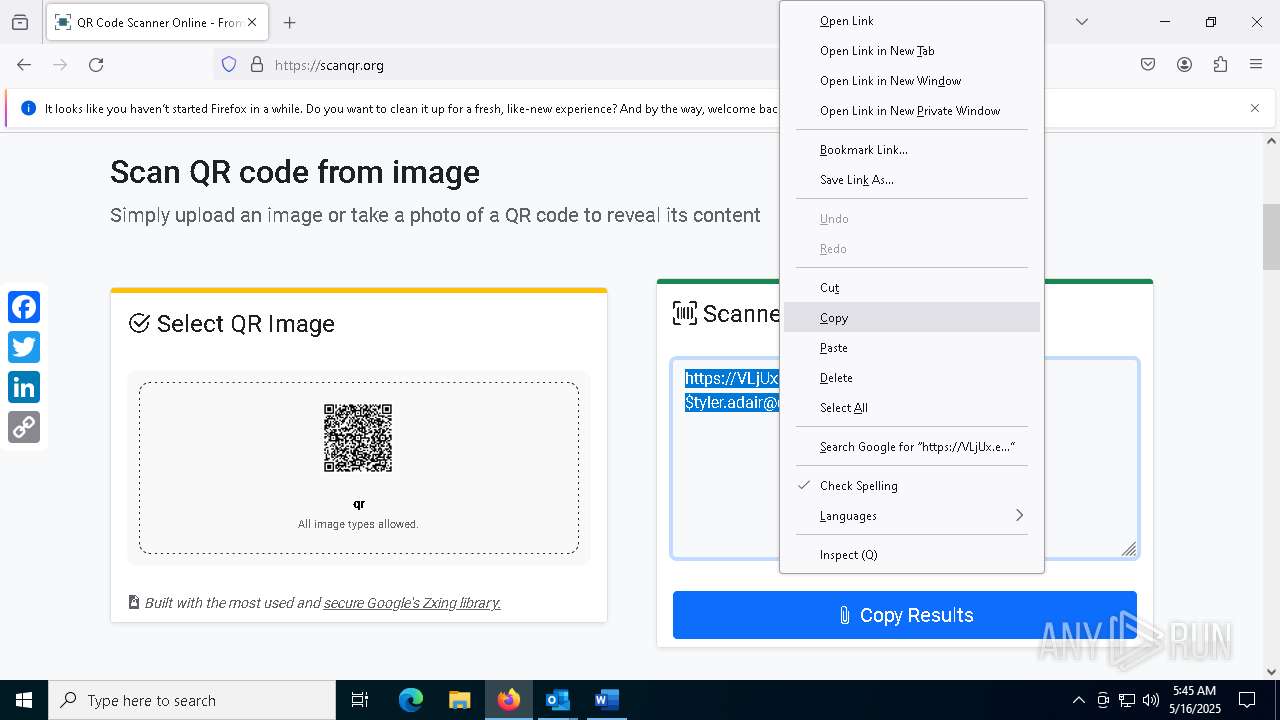Click the padlock site info icon

pos(257,65)
